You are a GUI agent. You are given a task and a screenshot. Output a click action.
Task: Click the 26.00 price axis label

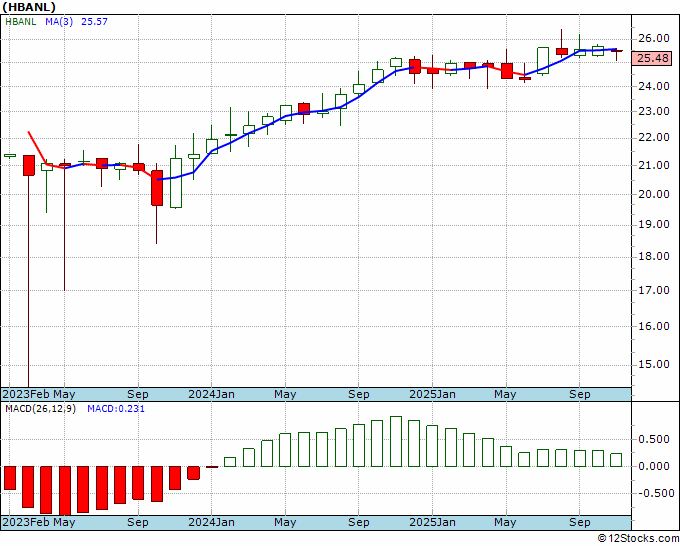pos(654,38)
